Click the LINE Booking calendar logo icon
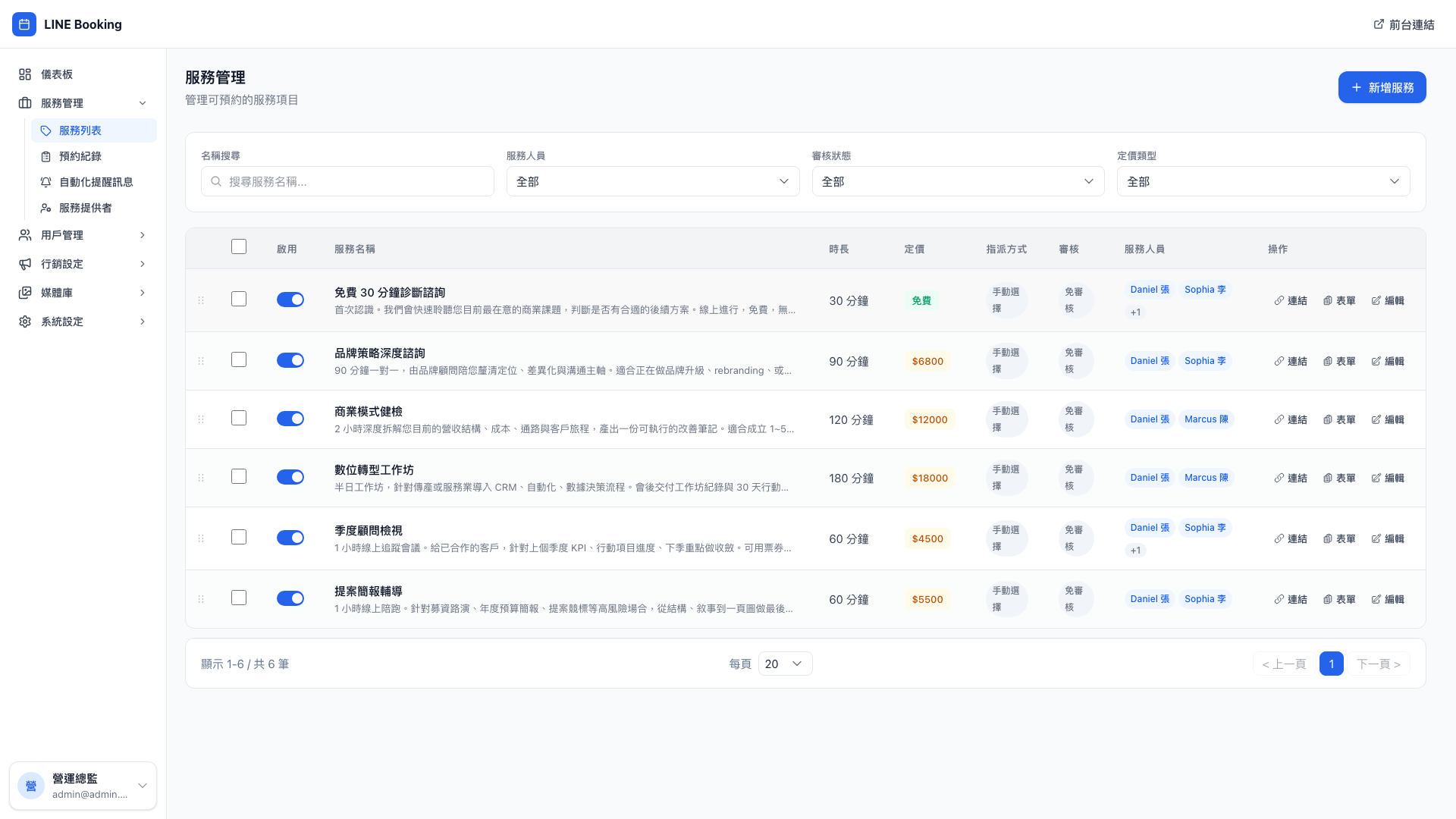 (x=24, y=24)
